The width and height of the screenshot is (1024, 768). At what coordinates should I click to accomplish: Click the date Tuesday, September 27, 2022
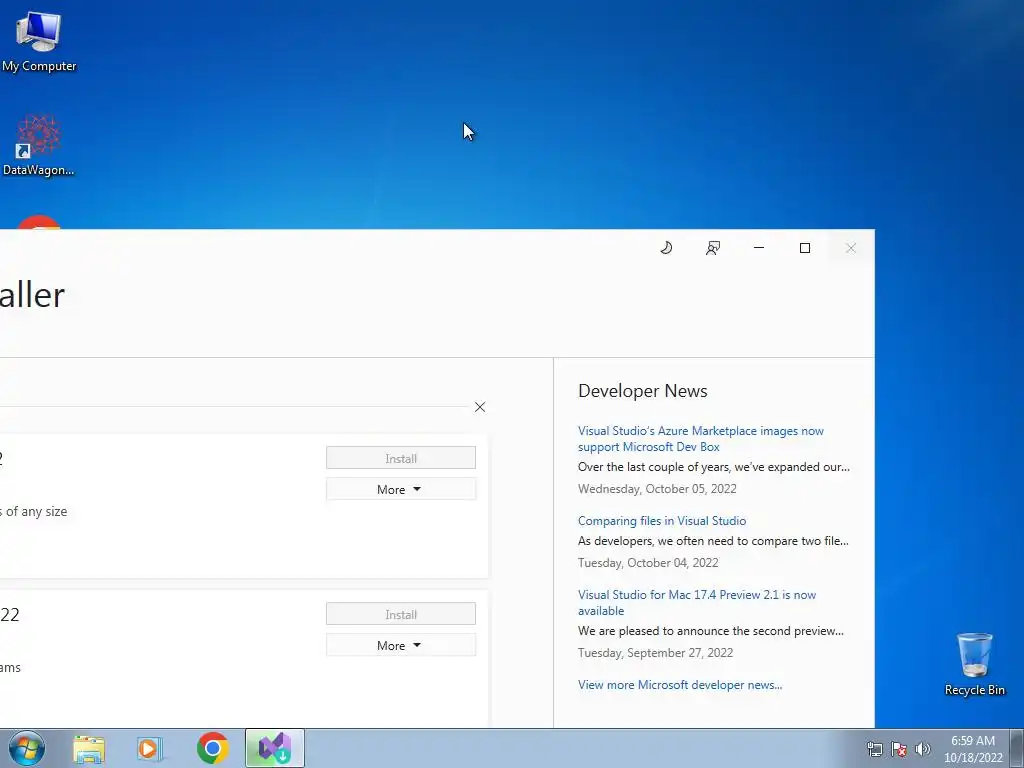655,652
